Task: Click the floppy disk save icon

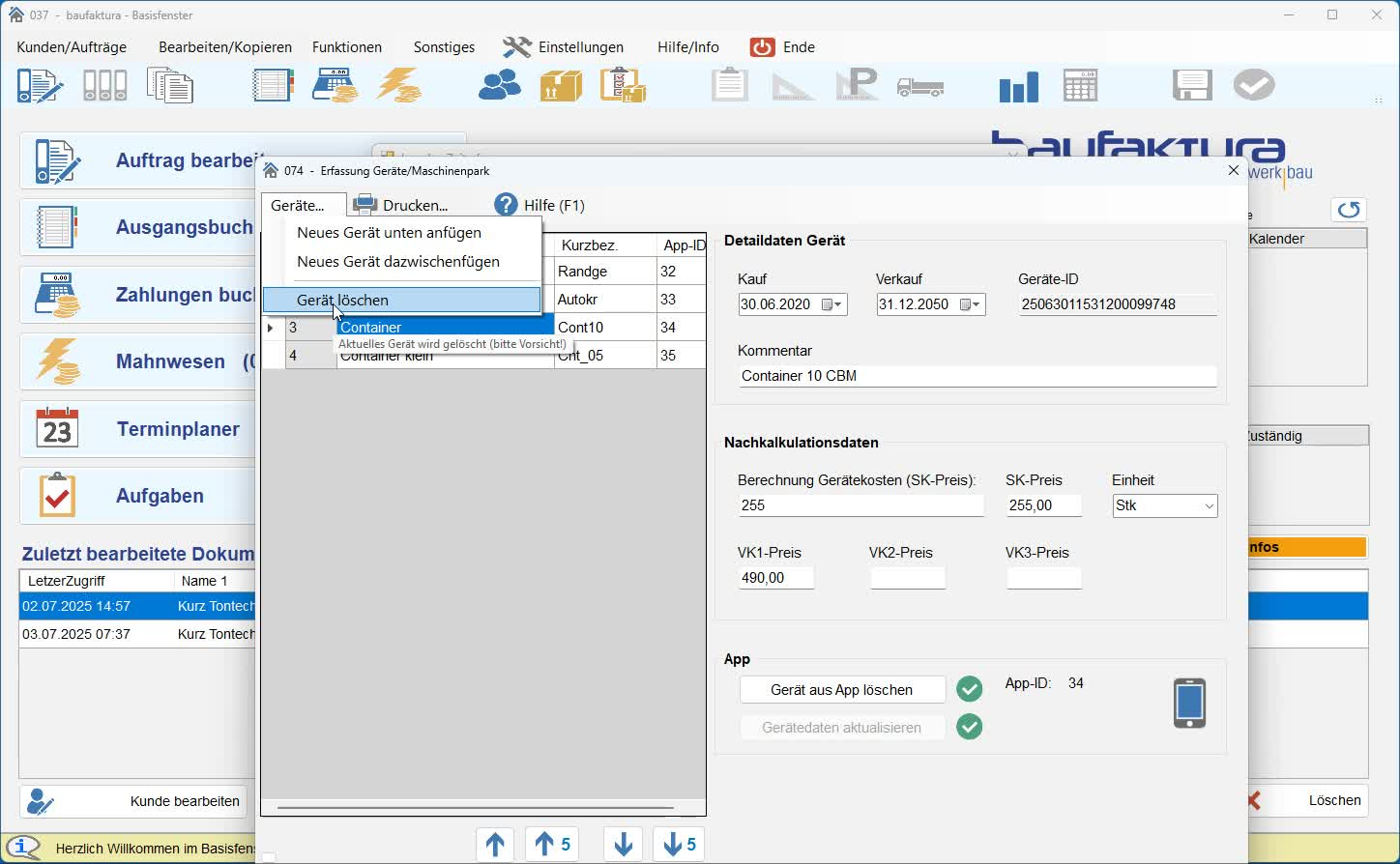Action: coord(1191,86)
